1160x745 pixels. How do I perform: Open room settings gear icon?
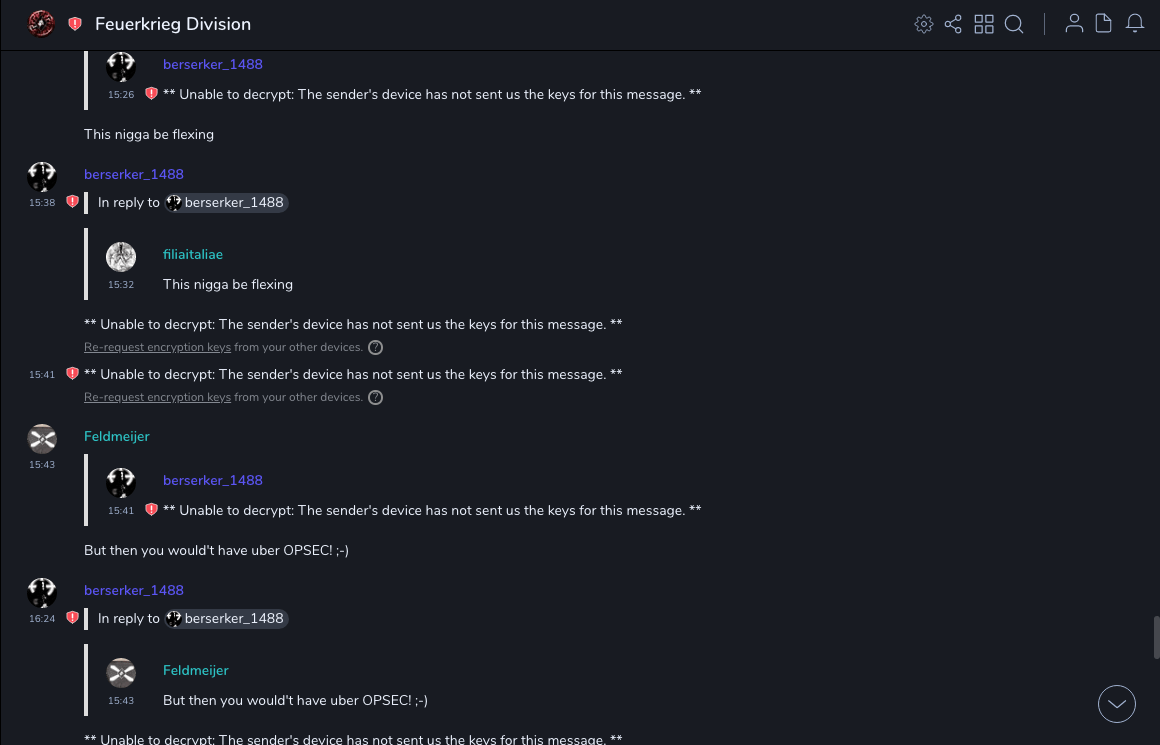[924, 24]
